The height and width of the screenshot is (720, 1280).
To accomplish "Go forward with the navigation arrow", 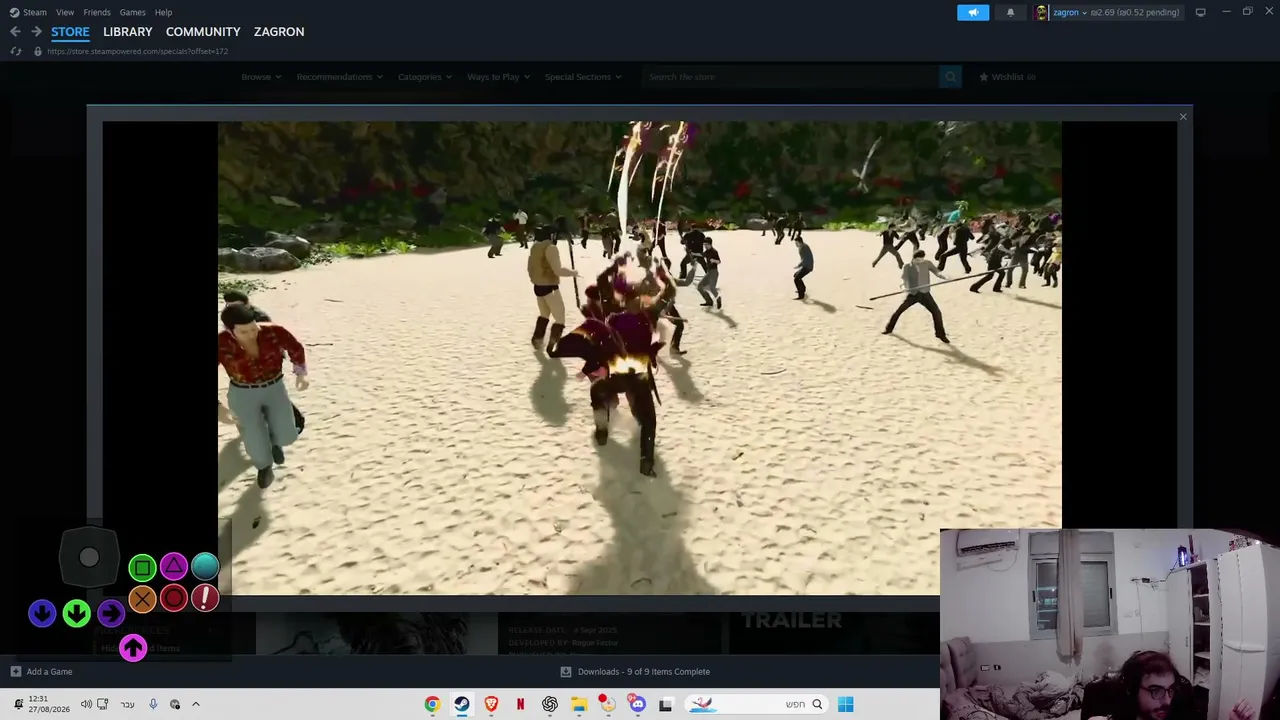I will 36,32.
